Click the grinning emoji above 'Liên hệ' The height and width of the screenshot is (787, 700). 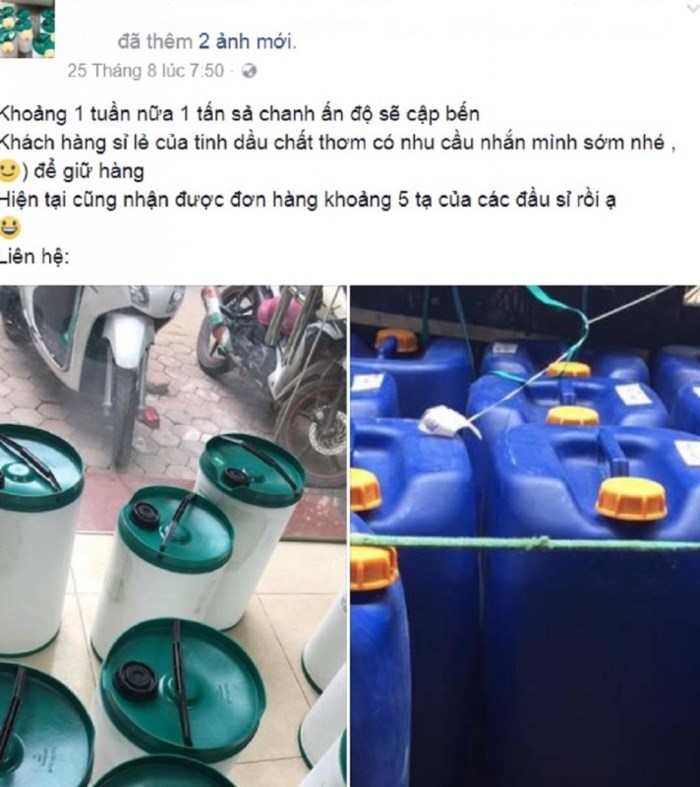(x=10, y=228)
